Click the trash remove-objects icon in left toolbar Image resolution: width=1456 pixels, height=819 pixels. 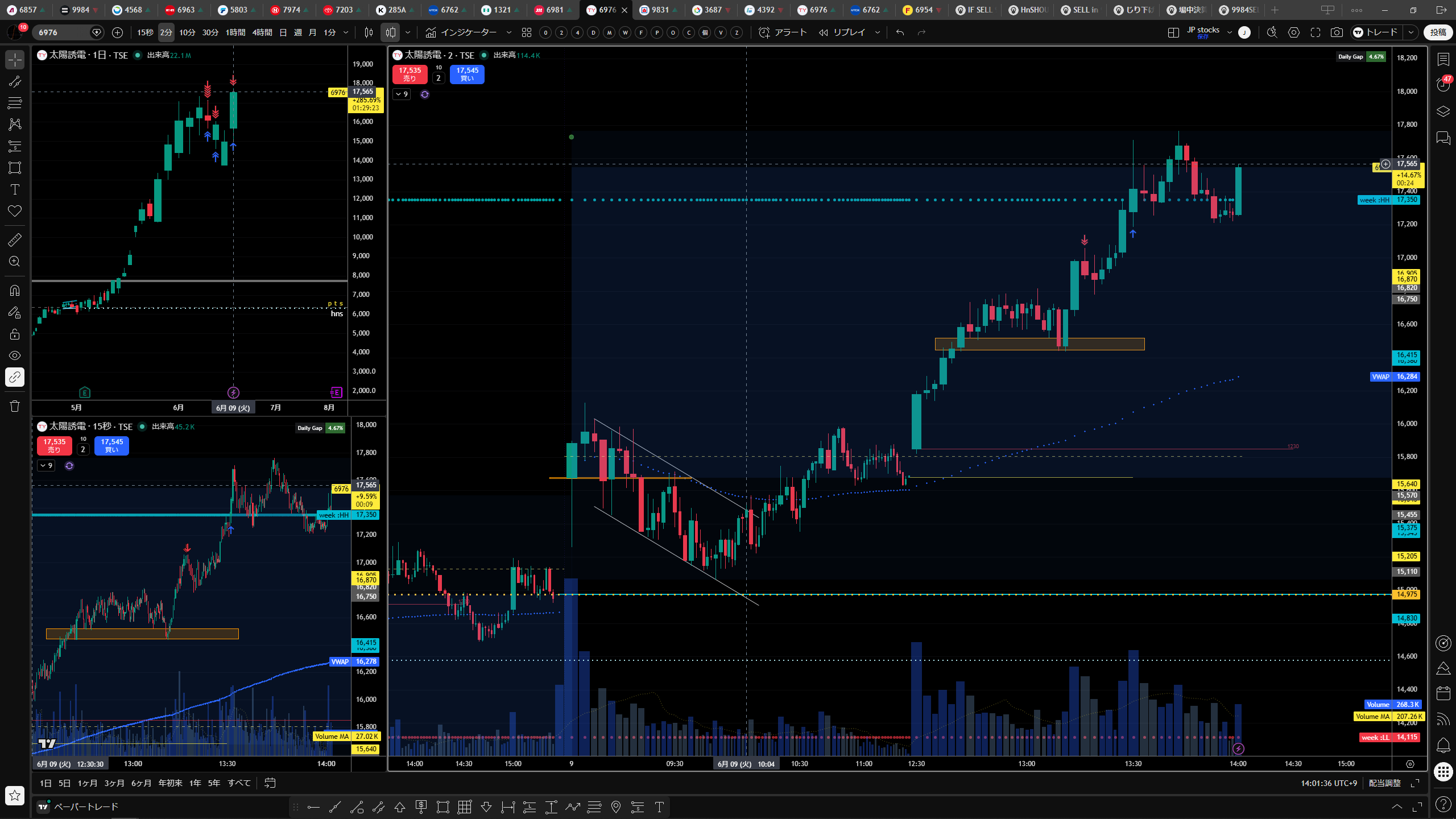15,406
